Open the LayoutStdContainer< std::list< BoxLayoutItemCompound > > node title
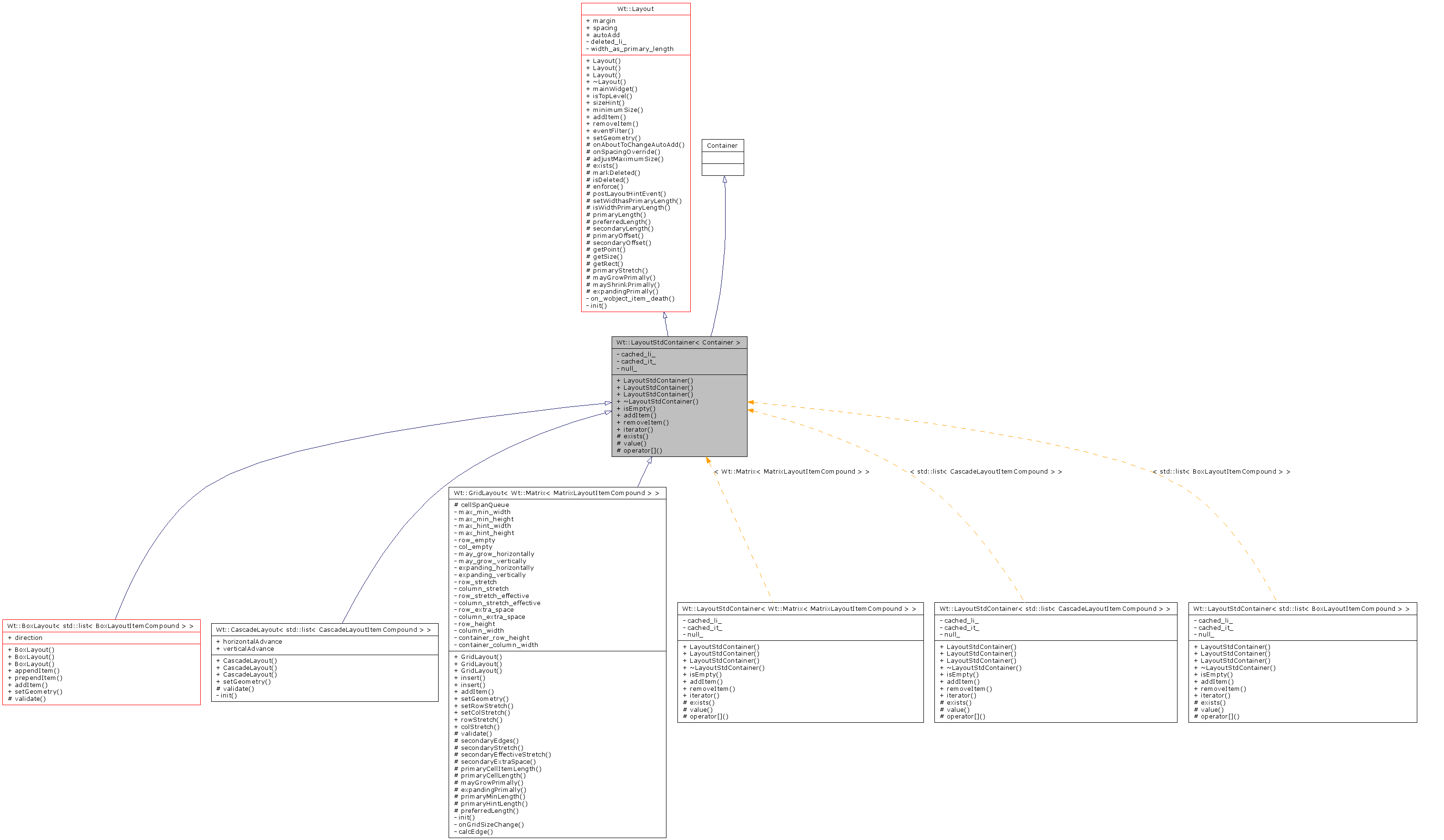Screen dimensions: 1444x840 [x=1302, y=609]
